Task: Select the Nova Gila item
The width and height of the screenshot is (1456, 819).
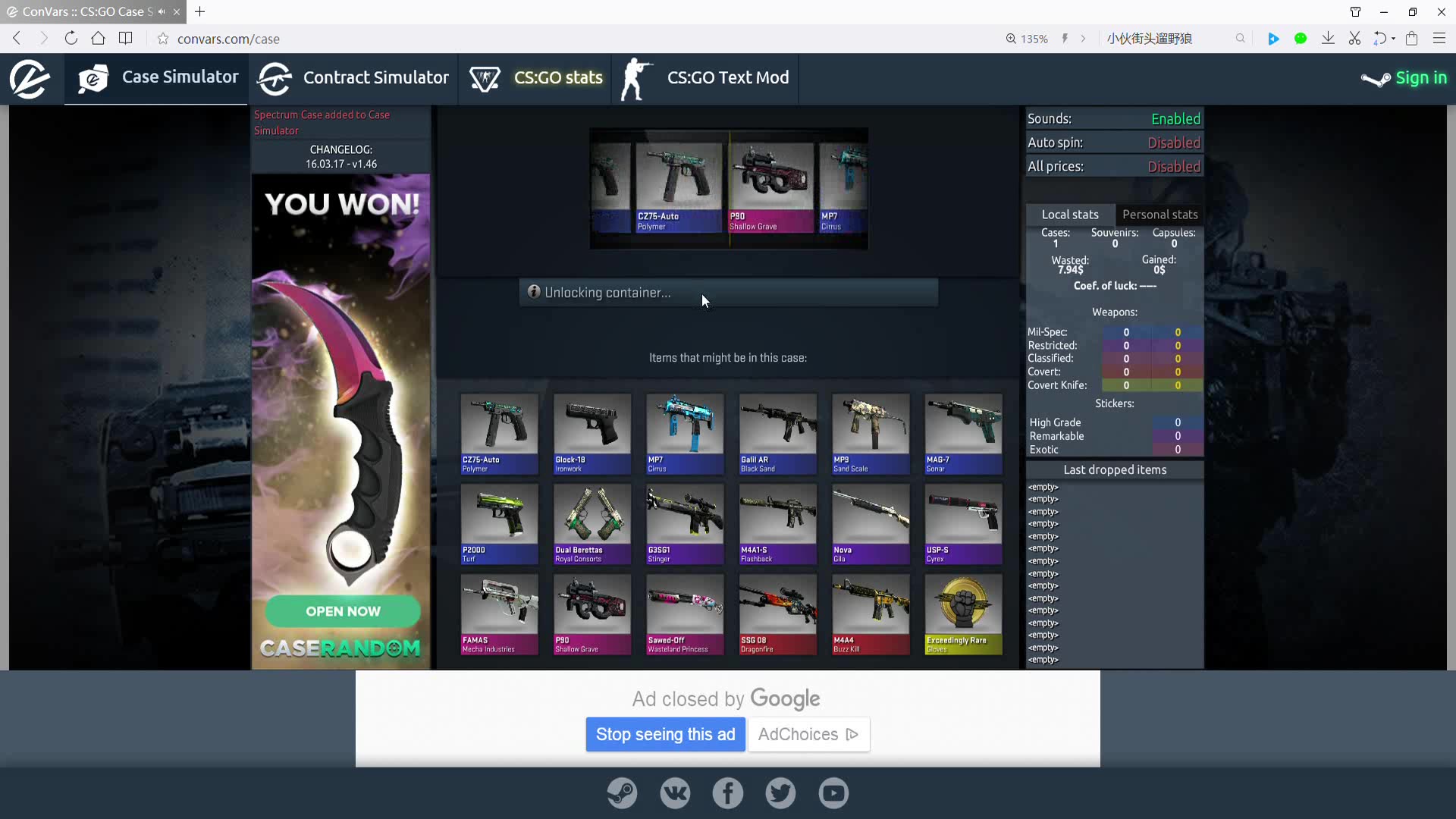Action: coord(871,524)
